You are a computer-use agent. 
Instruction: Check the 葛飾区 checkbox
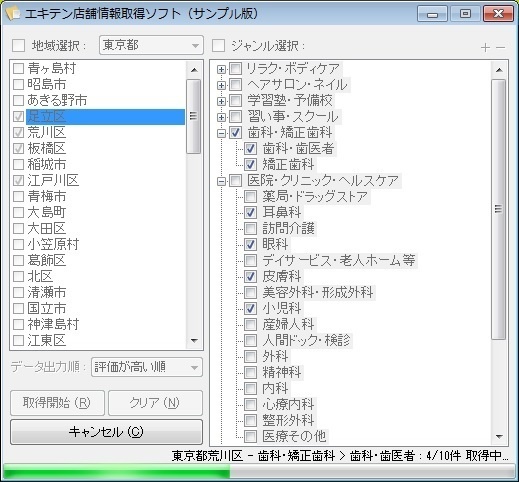(18, 260)
